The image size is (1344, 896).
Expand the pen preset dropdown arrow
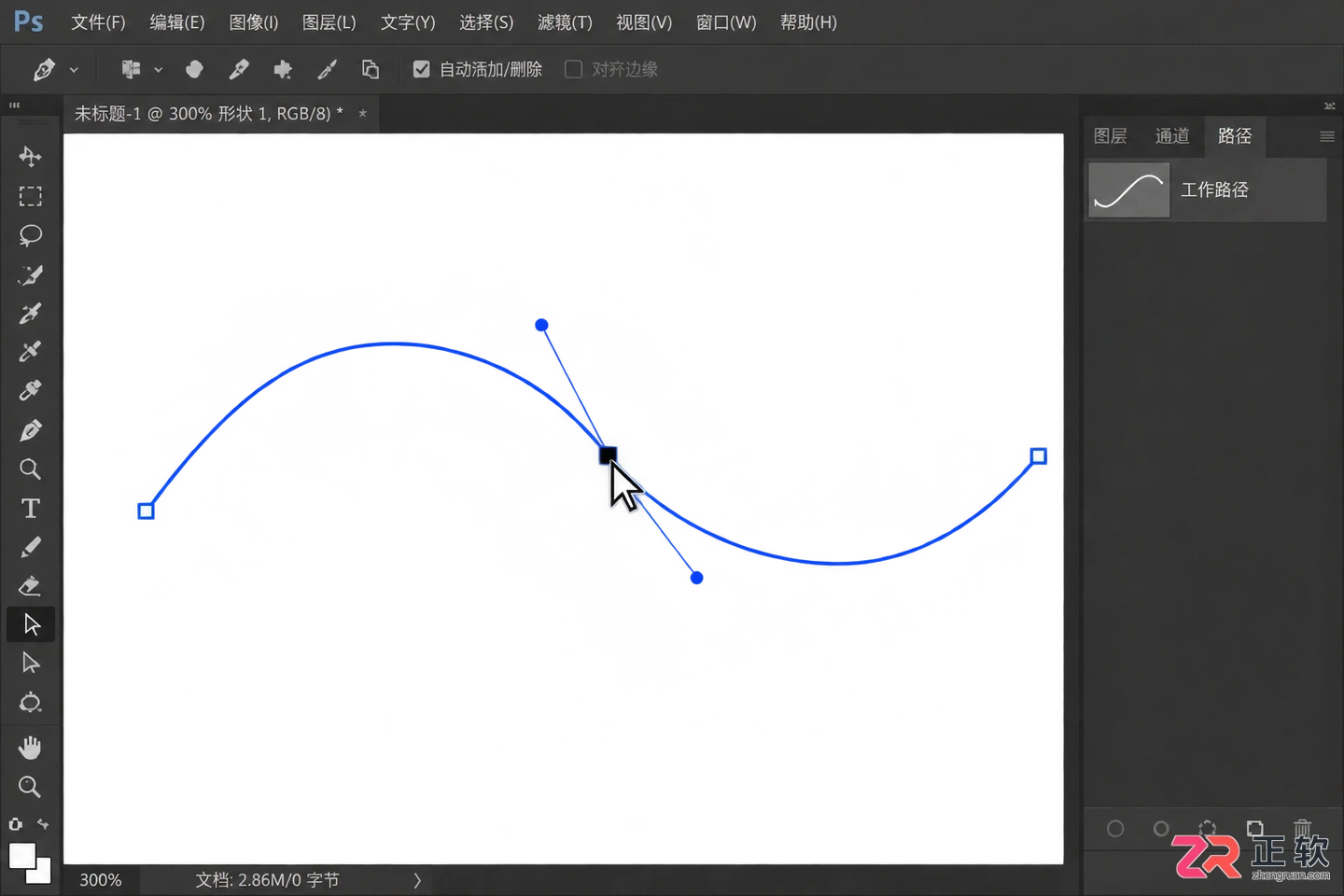coord(74,70)
